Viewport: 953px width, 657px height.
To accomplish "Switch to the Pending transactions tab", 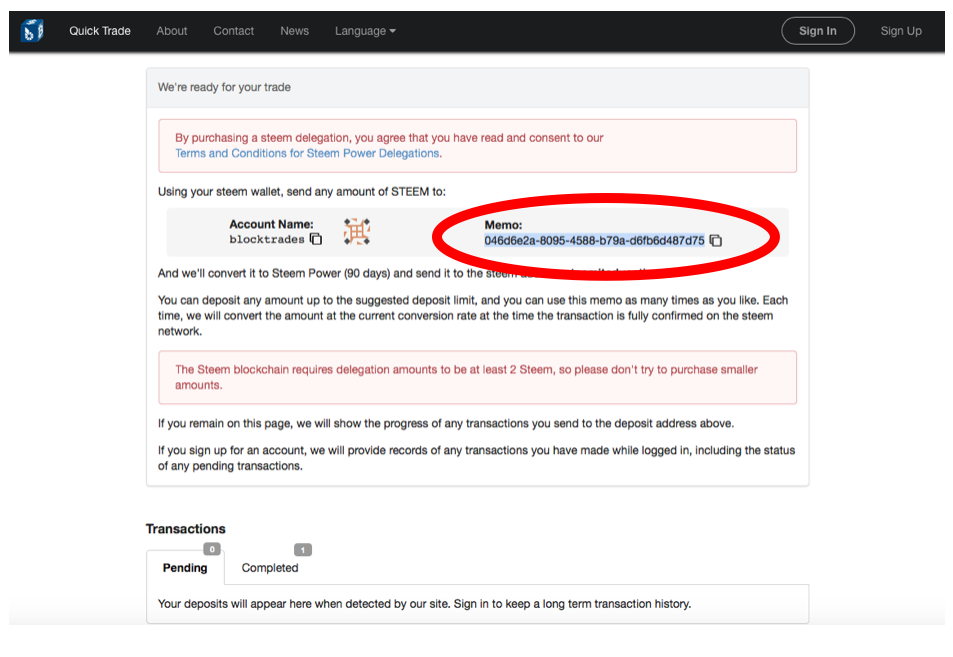I will tap(185, 568).
